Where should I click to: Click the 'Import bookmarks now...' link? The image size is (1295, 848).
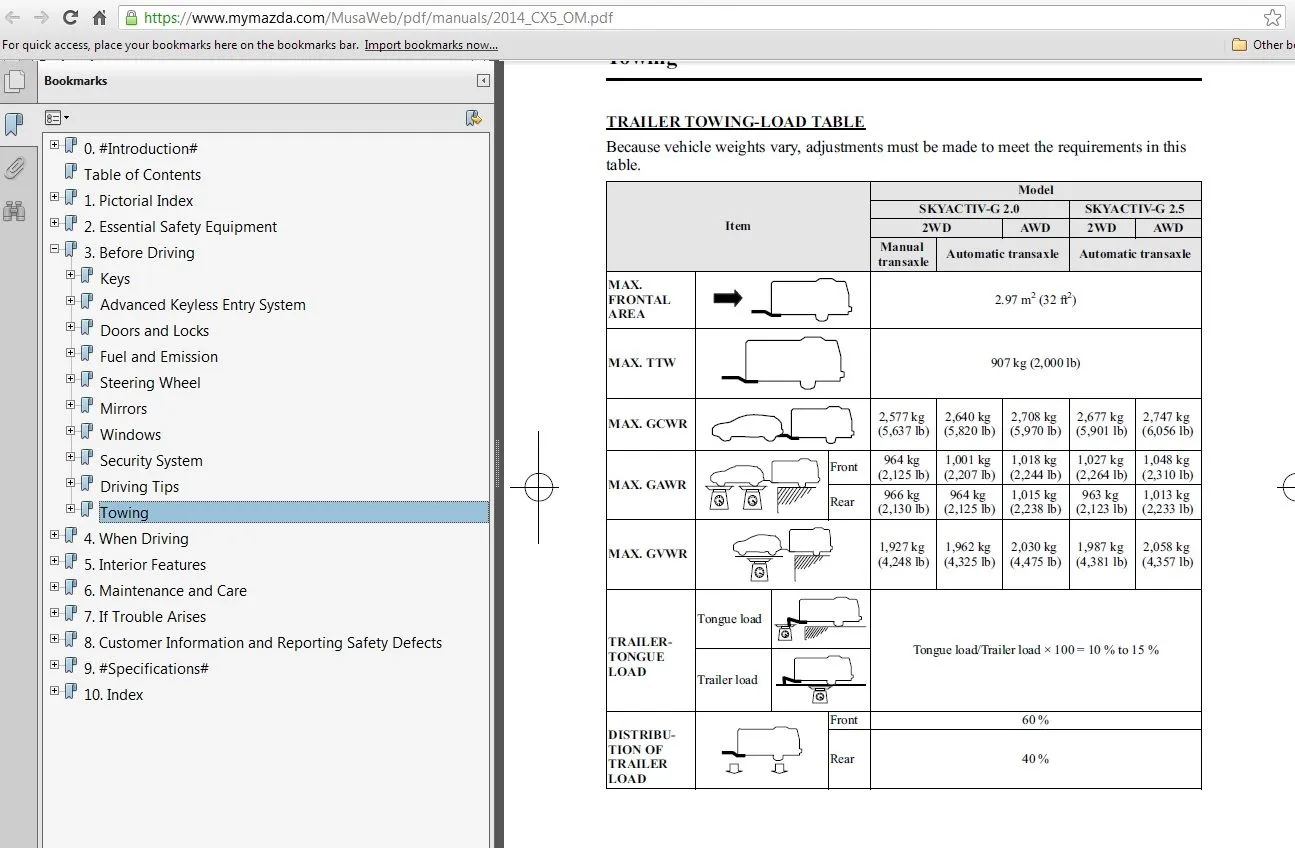[x=431, y=45]
